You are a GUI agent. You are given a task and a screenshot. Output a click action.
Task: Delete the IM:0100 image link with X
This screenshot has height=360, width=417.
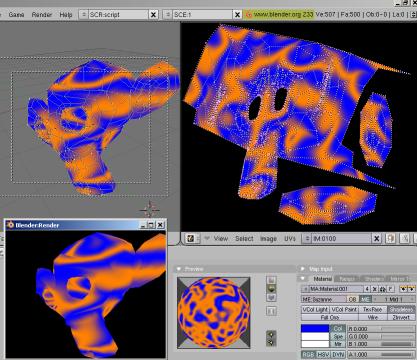point(376,238)
